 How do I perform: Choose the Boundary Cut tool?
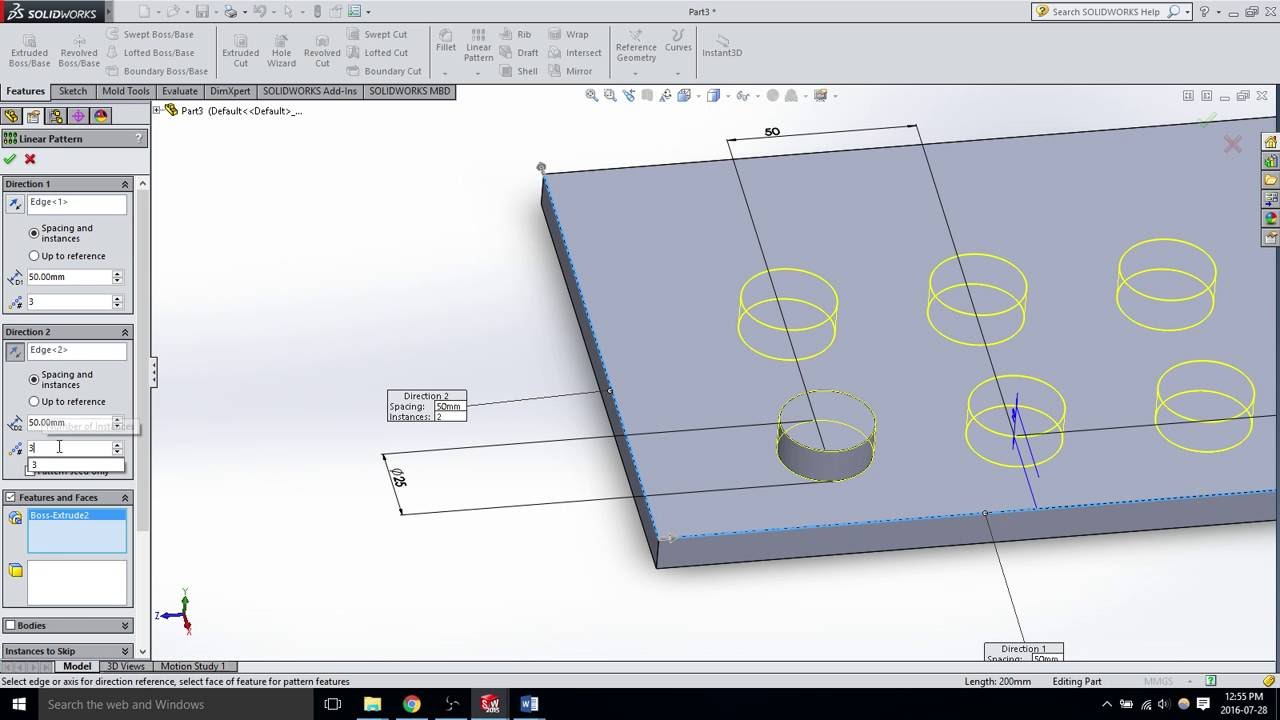coord(384,71)
